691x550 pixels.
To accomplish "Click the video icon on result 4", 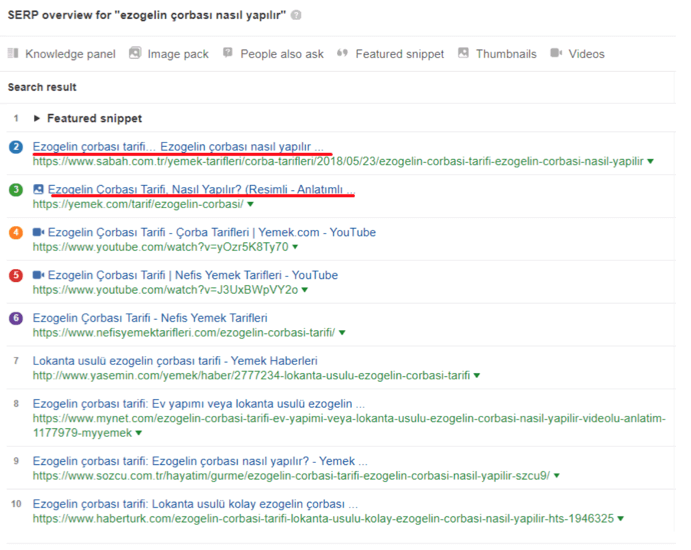I will click(x=38, y=232).
